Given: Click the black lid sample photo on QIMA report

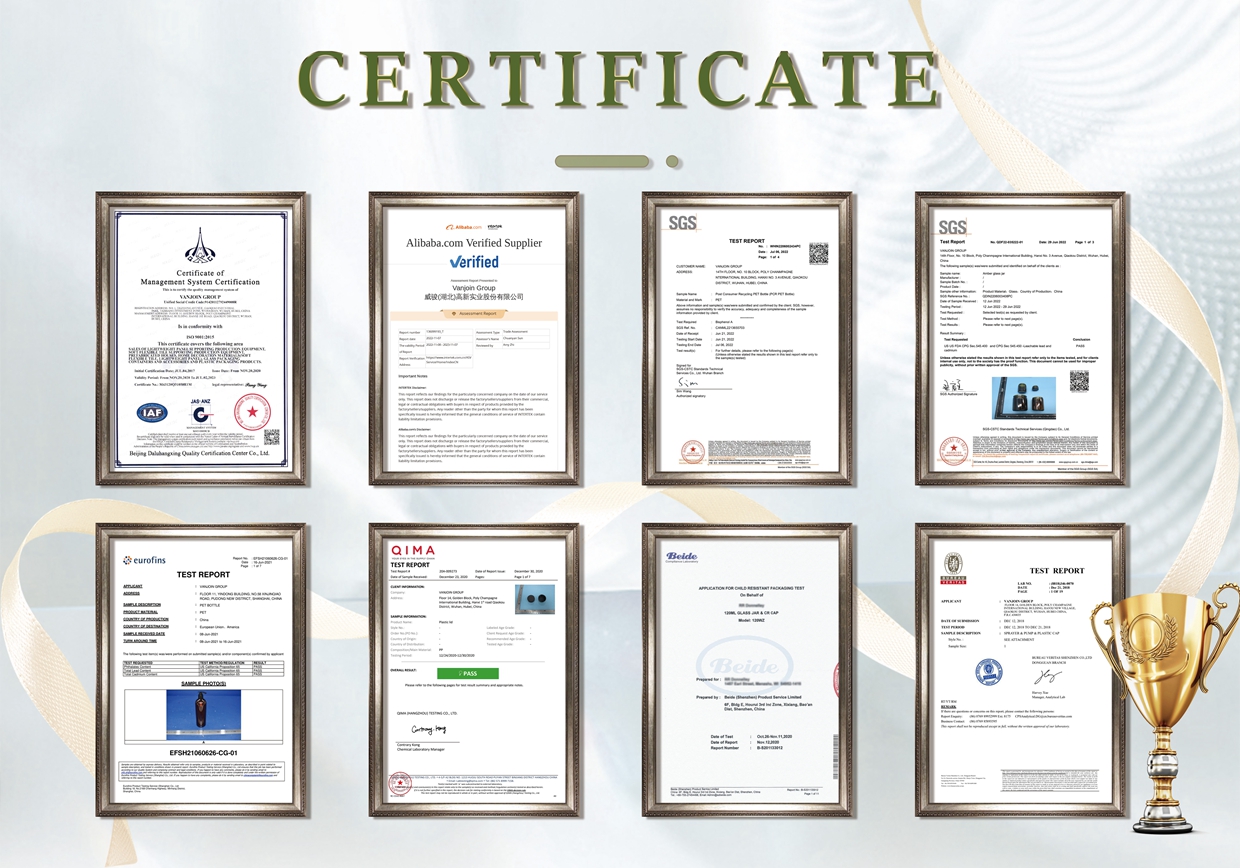Looking at the screenshot, I should [x=535, y=599].
